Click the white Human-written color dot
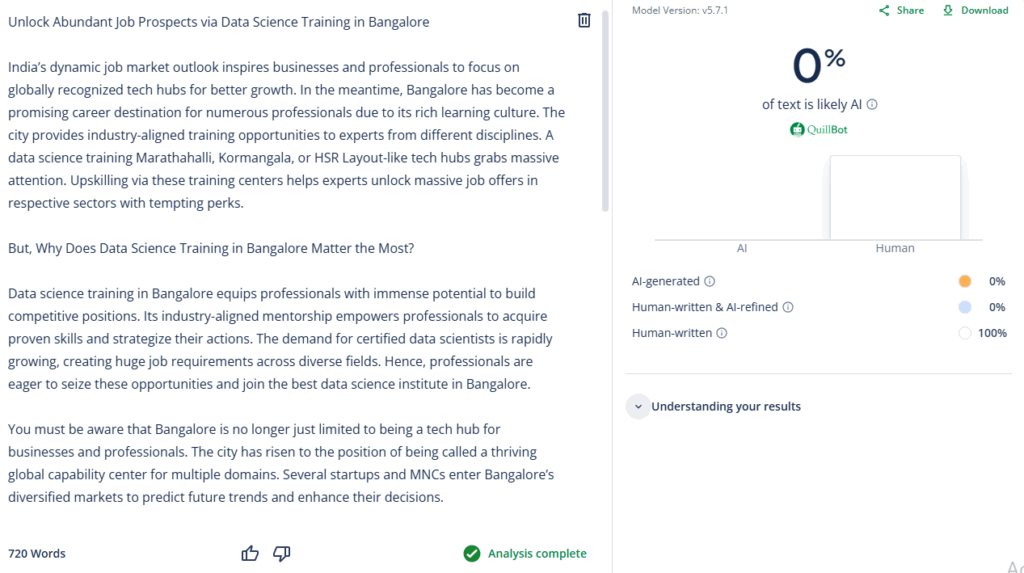This screenshot has height=573, width=1024. [x=964, y=333]
